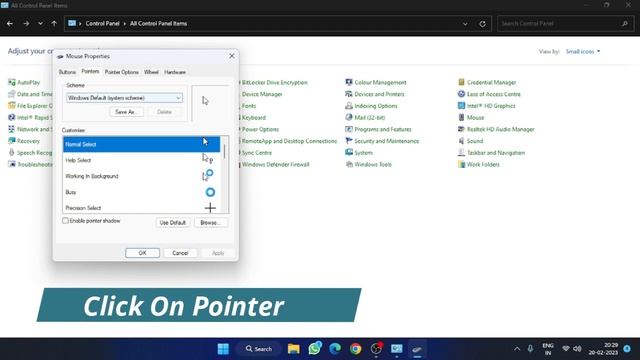Click the Security and Maintenance flag icon
This screenshot has height=360, width=640.
coord(349,141)
